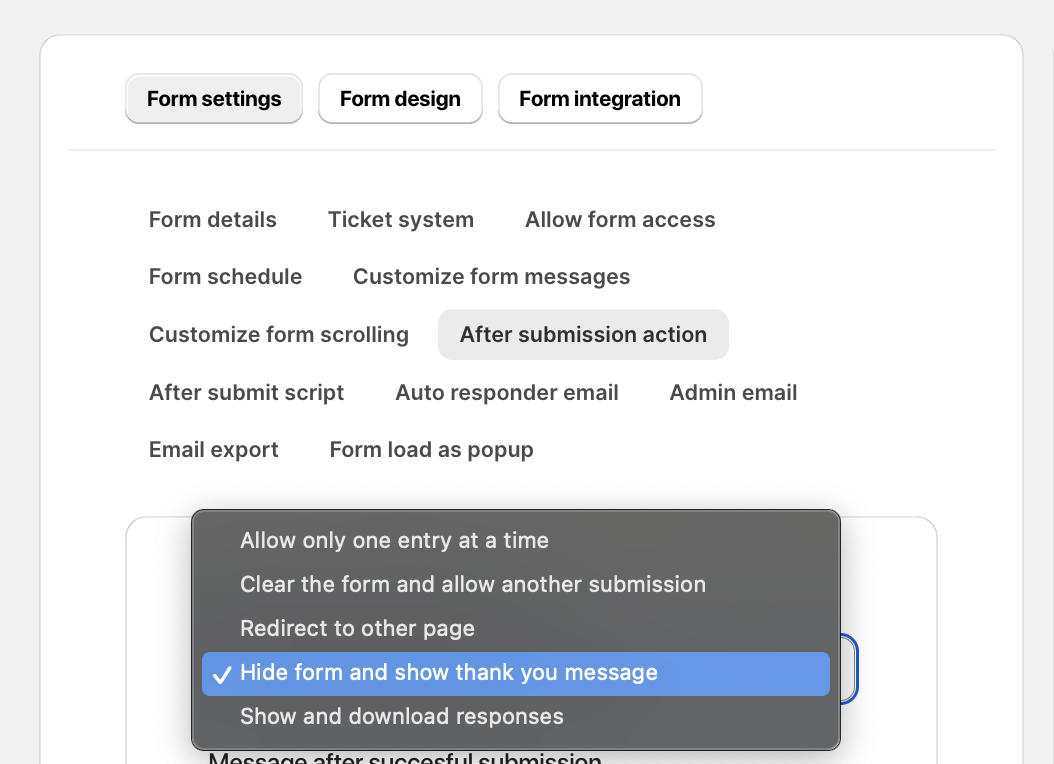Go to Auto responder email settings
Viewport: 1054px width, 764px height.
(507, 393)
